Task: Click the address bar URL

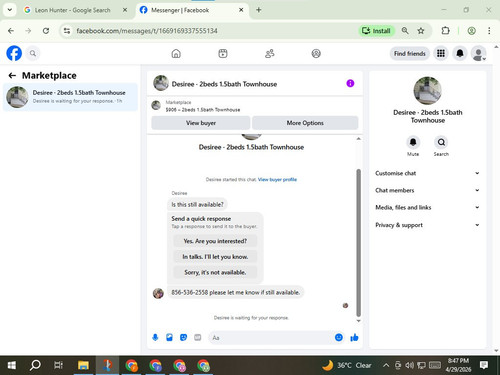Action: point(147,31)
